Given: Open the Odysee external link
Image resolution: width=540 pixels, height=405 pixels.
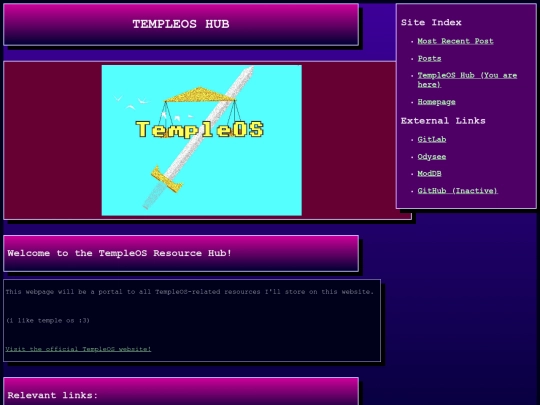Looking at the screenshot, I should (432, 157).
